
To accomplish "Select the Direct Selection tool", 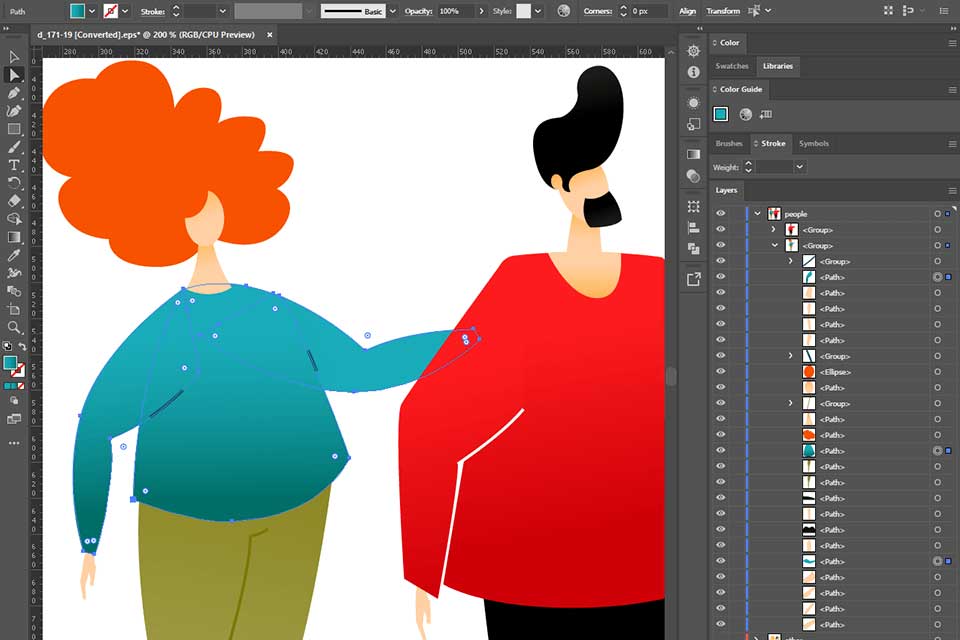I will pyautogui.click(x=14, y=73).
